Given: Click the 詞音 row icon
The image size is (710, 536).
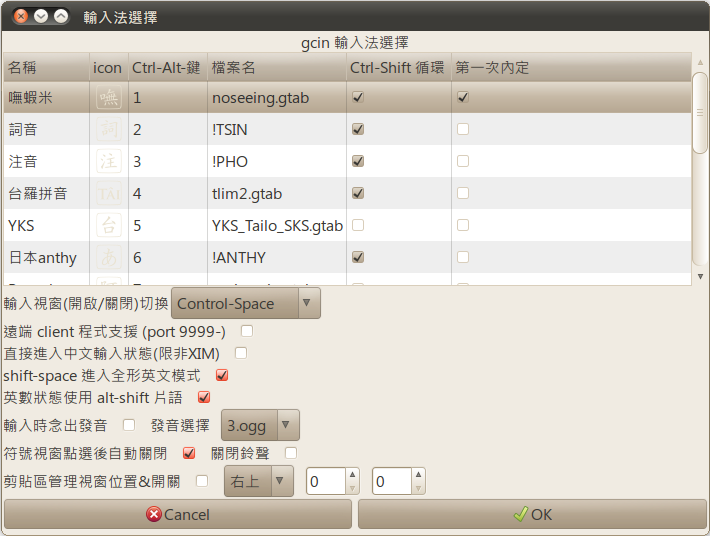Looking at the screenshot, I should click(x=108, y=130).
